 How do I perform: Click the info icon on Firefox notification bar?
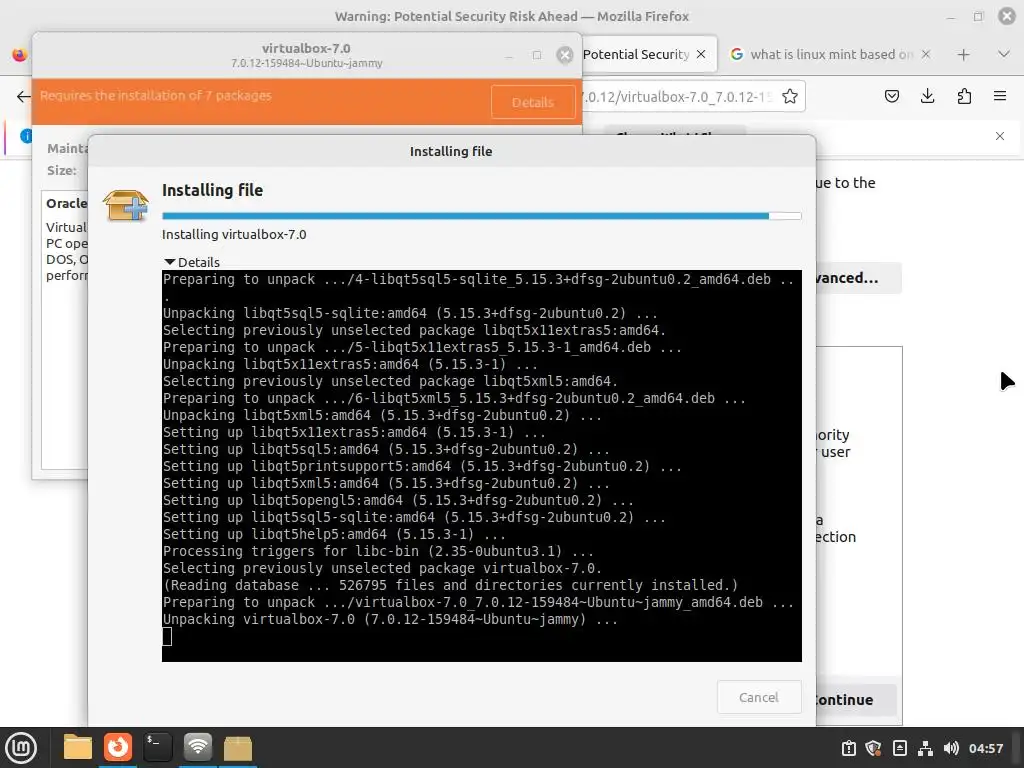coord(26,136)
